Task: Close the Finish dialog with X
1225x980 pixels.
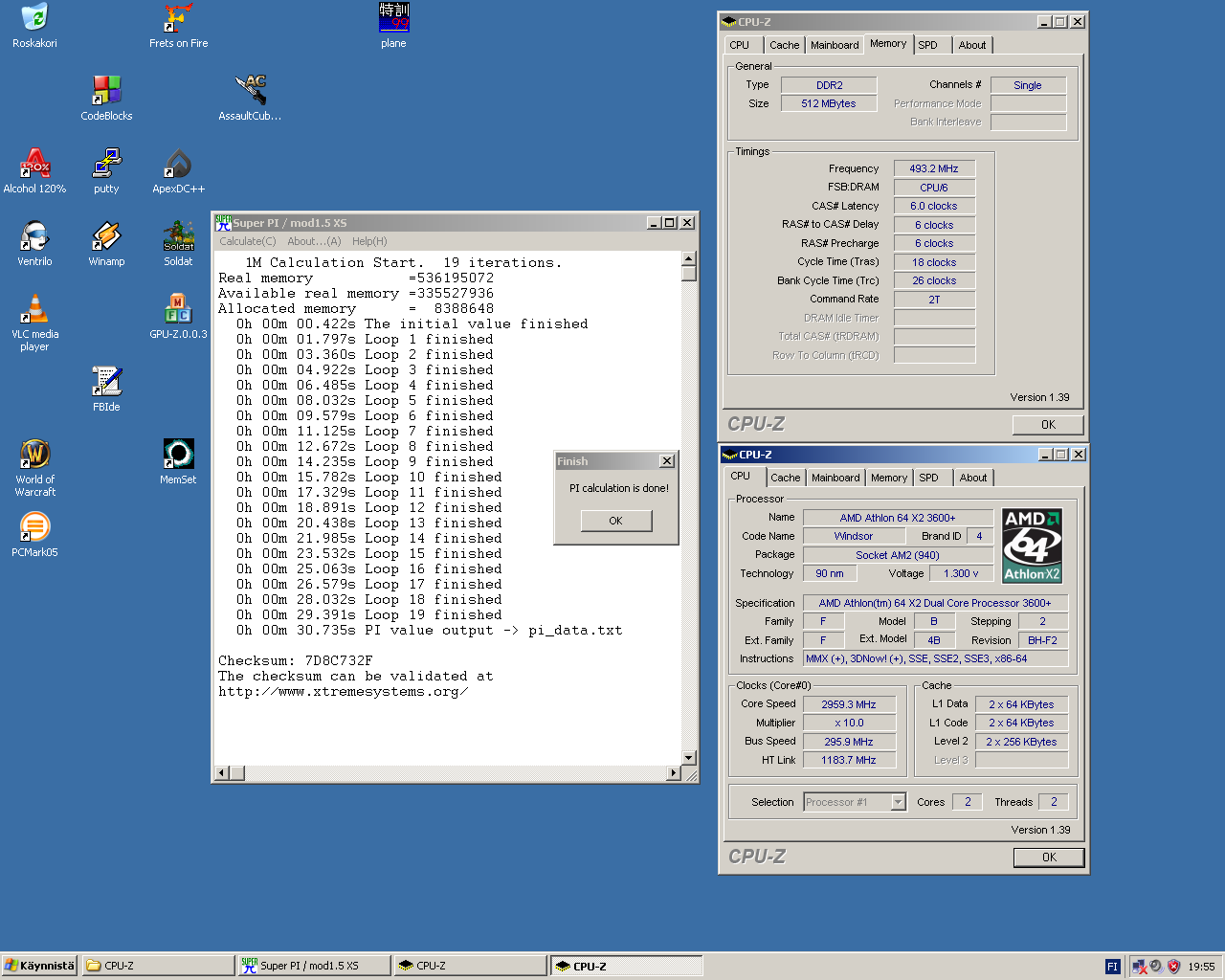Action: (667, 461)
